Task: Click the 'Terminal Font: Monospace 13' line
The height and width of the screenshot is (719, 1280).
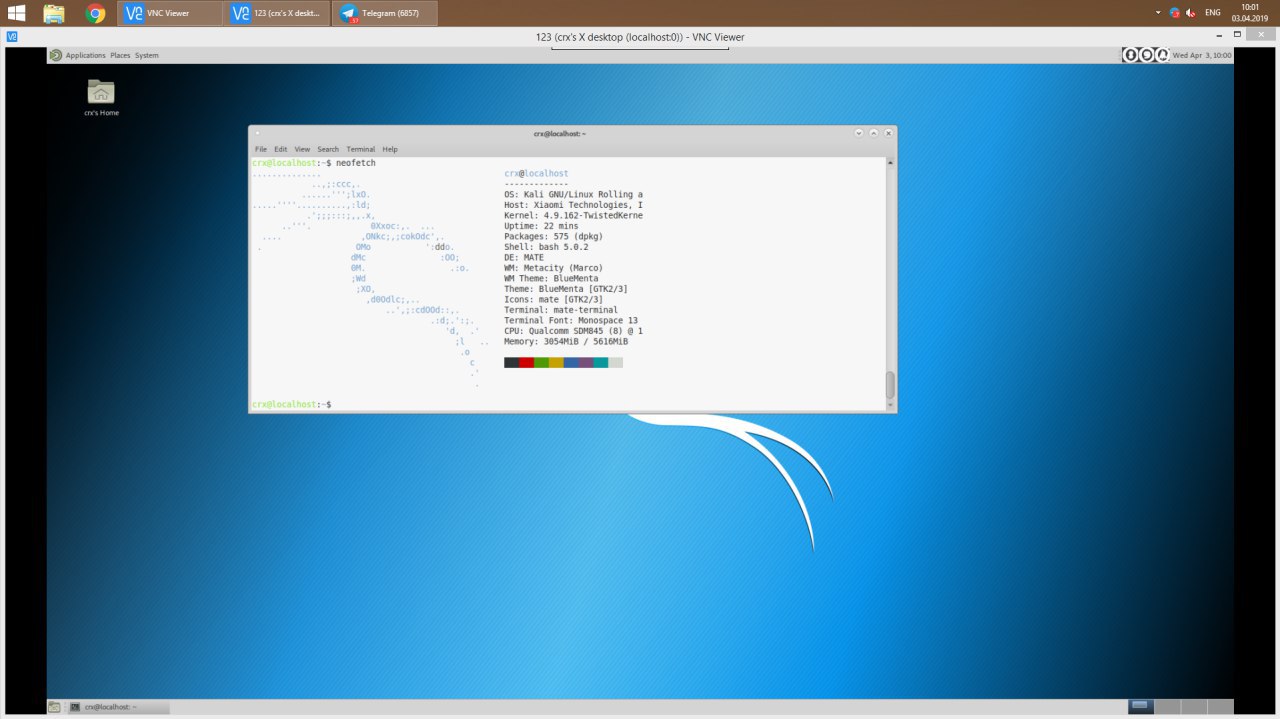Action: coord(571,320)
